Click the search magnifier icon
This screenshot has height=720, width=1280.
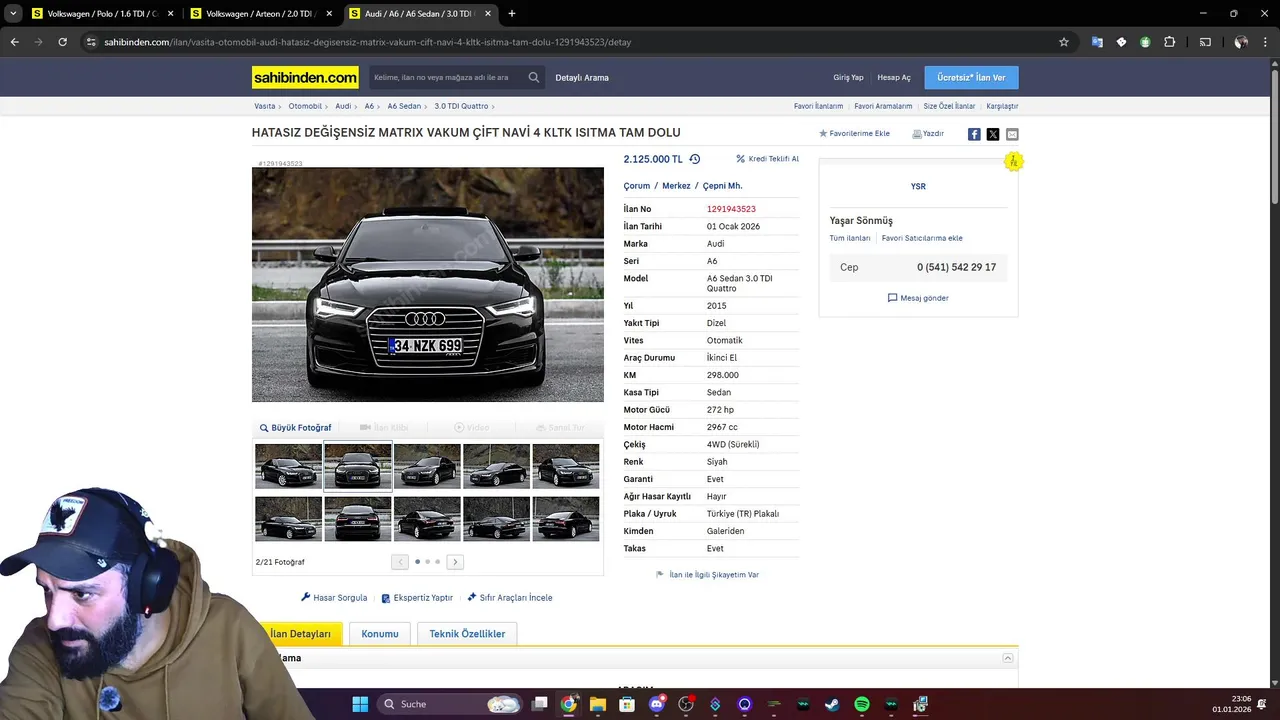pyautogui.click(x=534, y=77)
